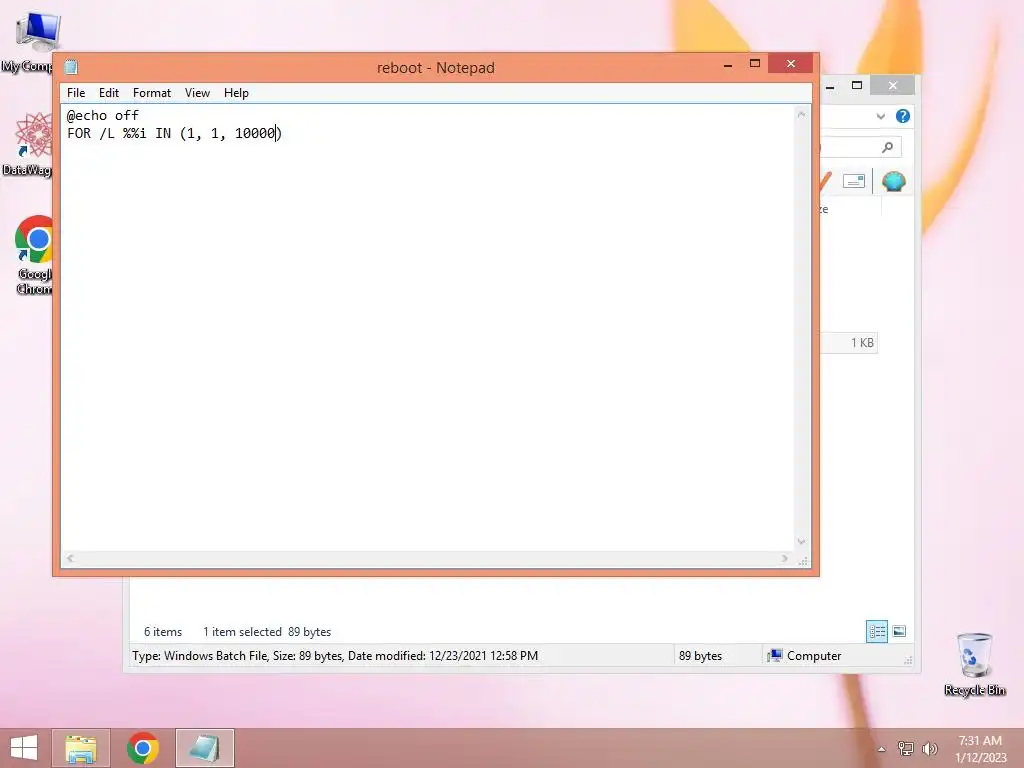The width and height of the screenshot is (1024, 768).
Task: Maximize the Explorer window behind Notepad
Action: (x=857, y=85)
